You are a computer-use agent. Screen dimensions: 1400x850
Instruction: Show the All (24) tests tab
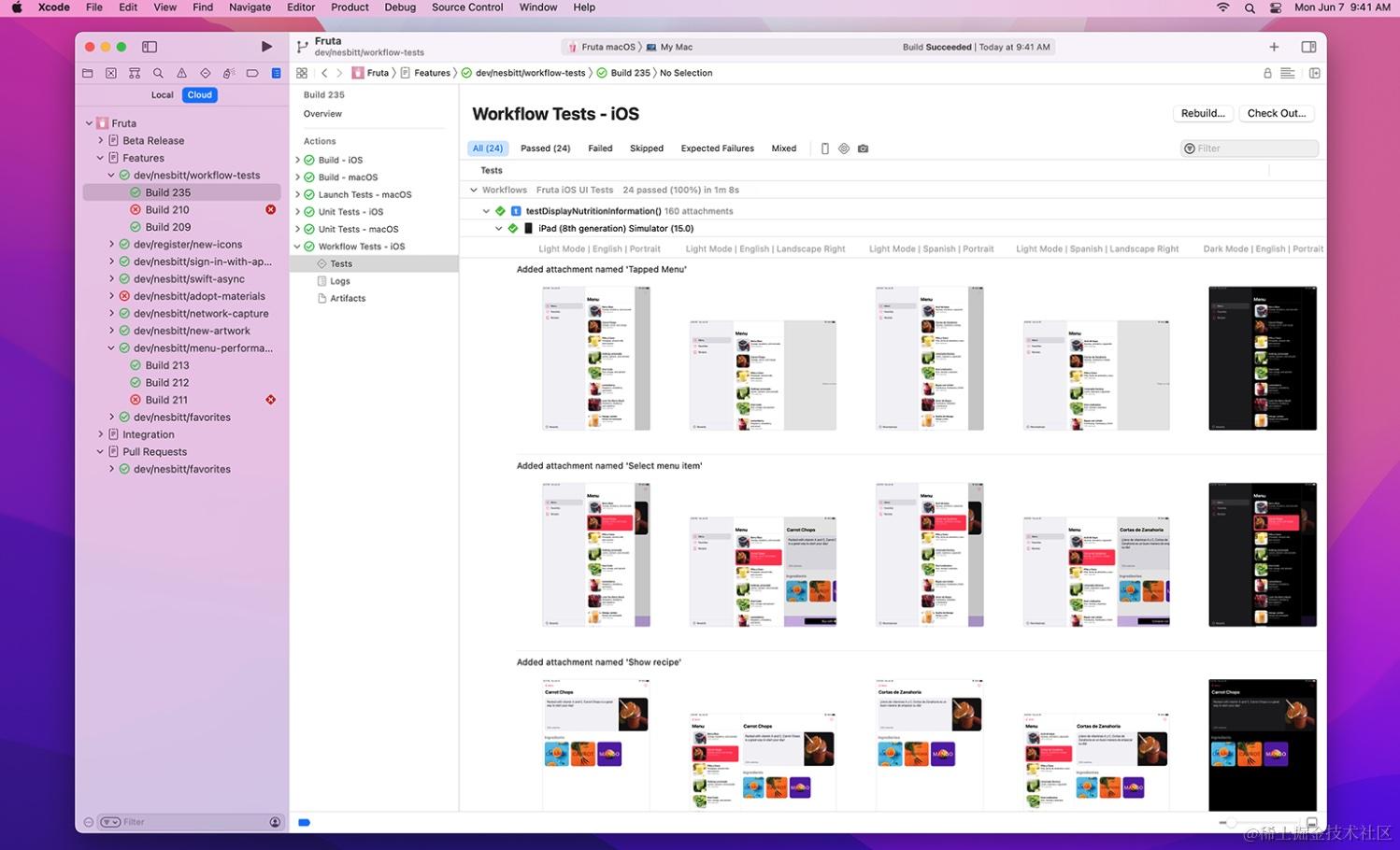488,149
